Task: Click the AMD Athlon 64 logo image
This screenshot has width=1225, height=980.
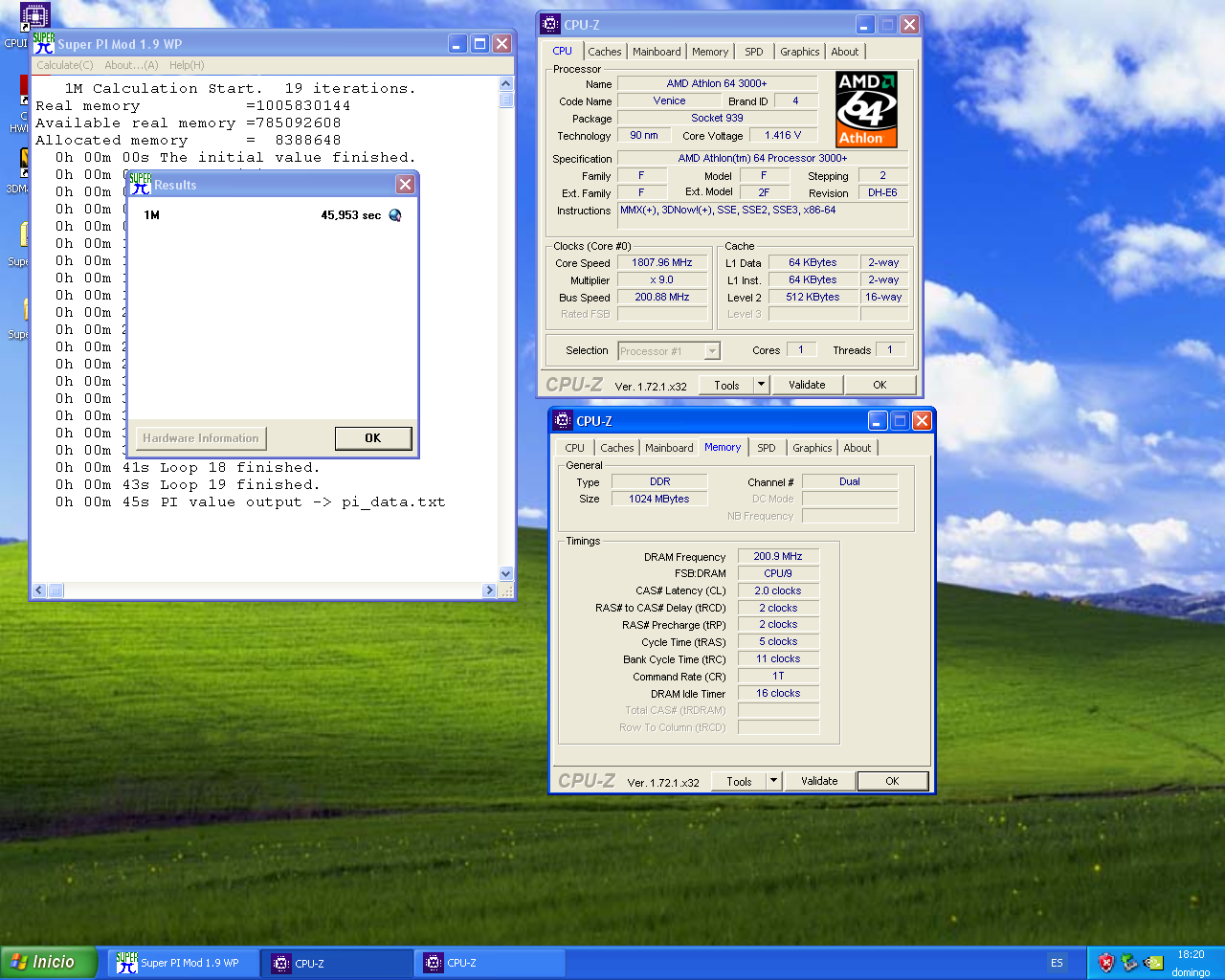Action: tap(866, 109)
